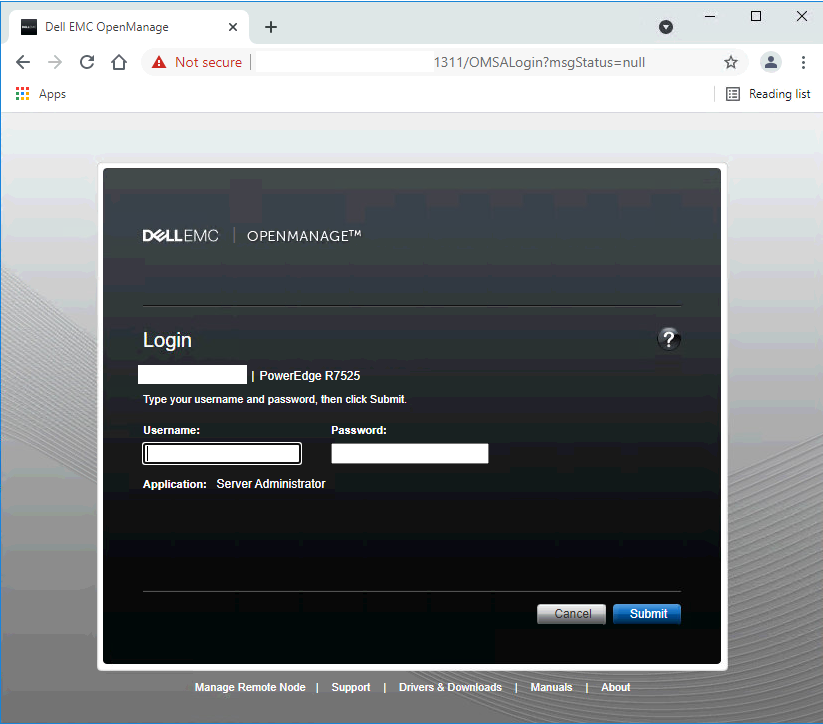Image resolution: width=823 pixels, height=724 pixels.
Task: Open the About link
Action: 616,687
